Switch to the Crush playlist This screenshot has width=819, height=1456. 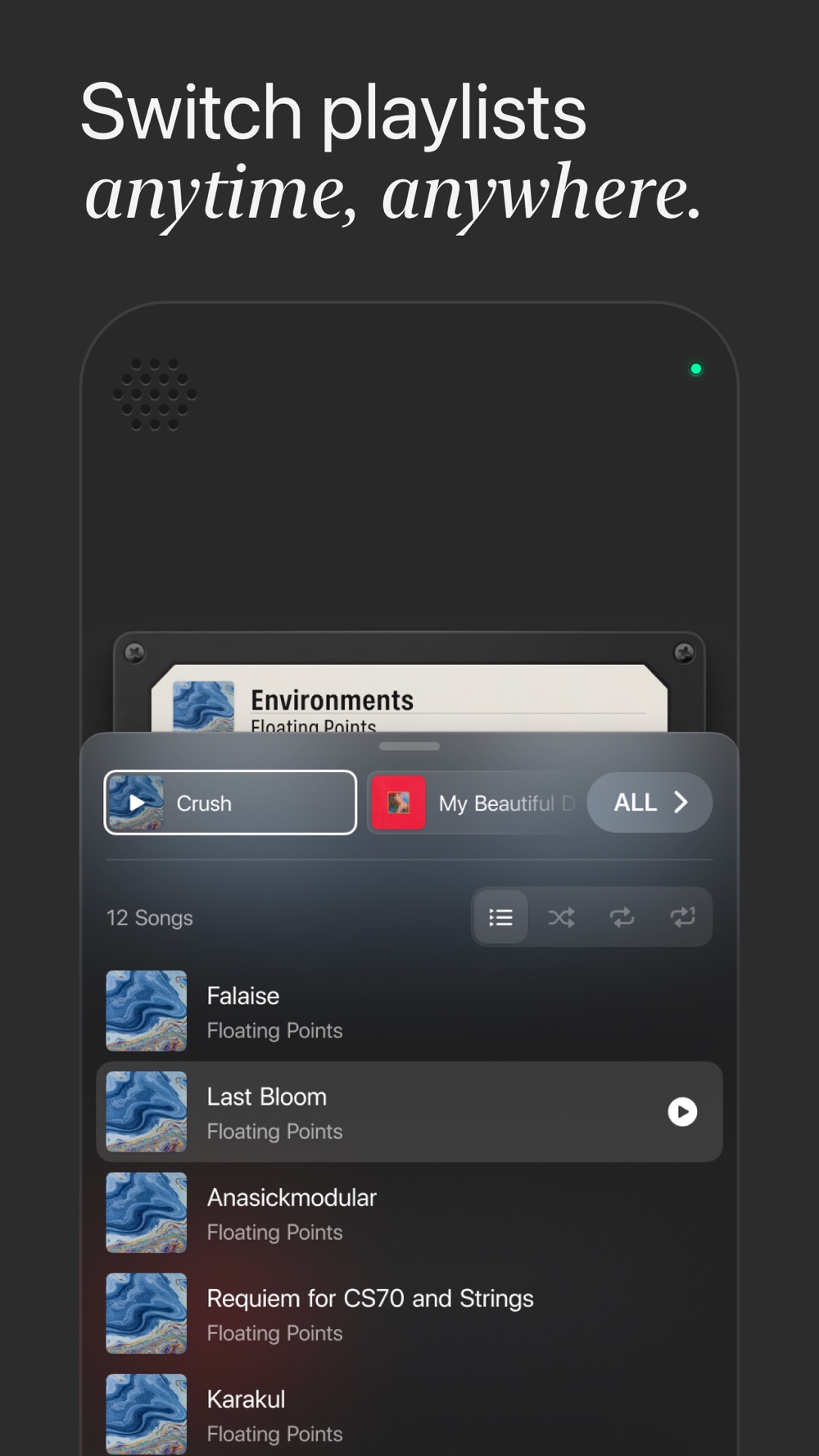coord(230,803)
